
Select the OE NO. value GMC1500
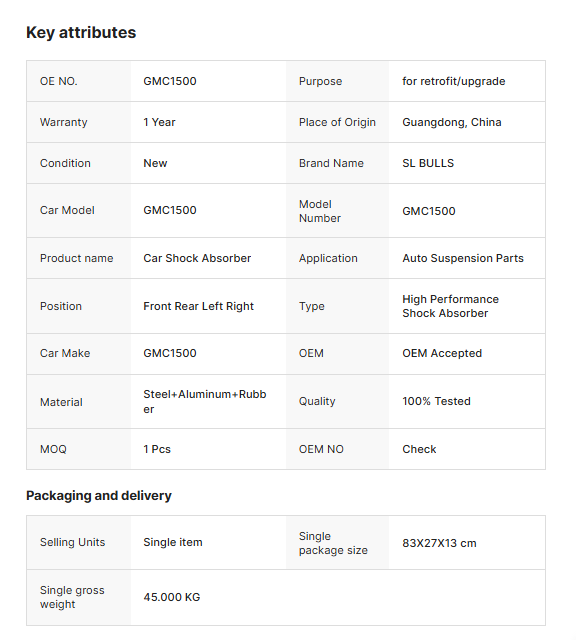tap(170, 81)
